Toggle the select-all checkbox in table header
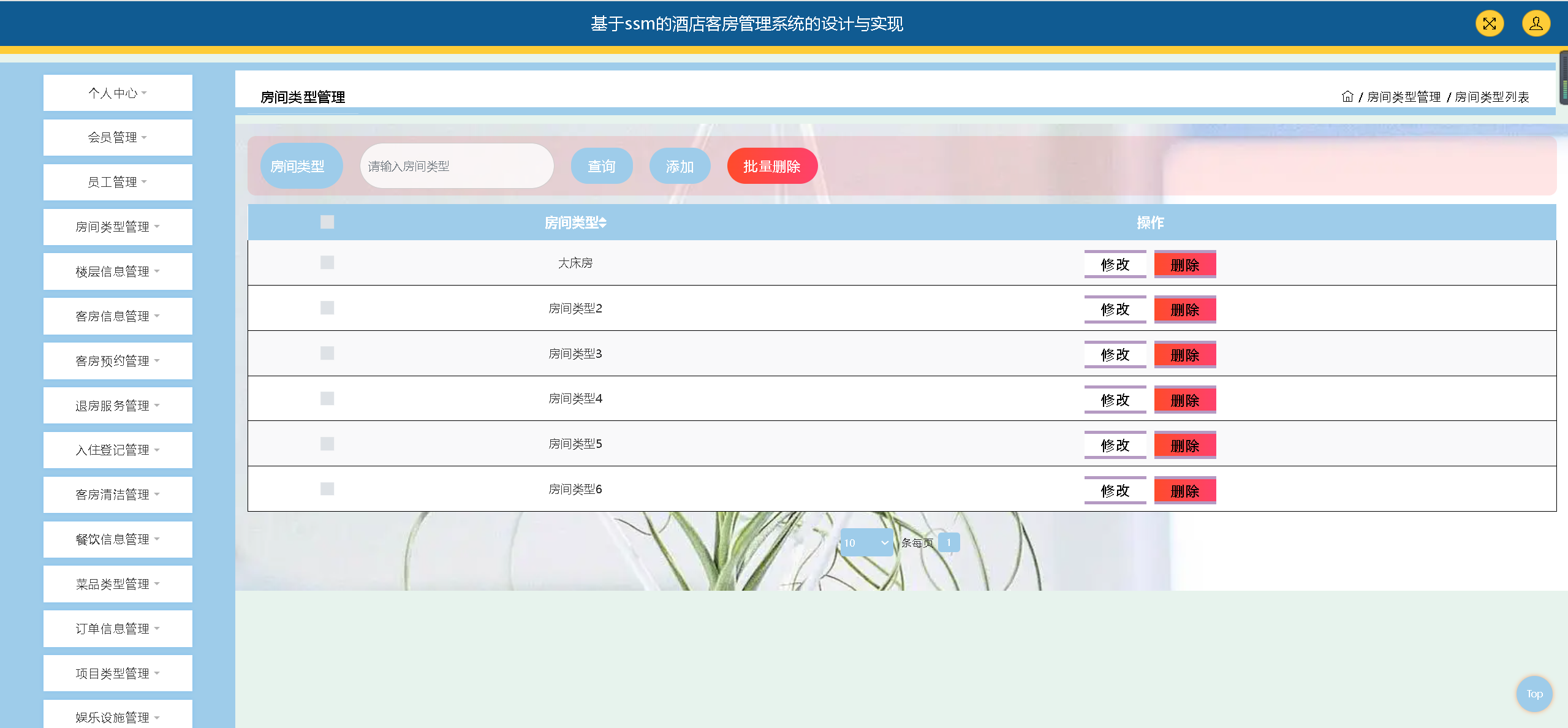 [x=327, y=222]
